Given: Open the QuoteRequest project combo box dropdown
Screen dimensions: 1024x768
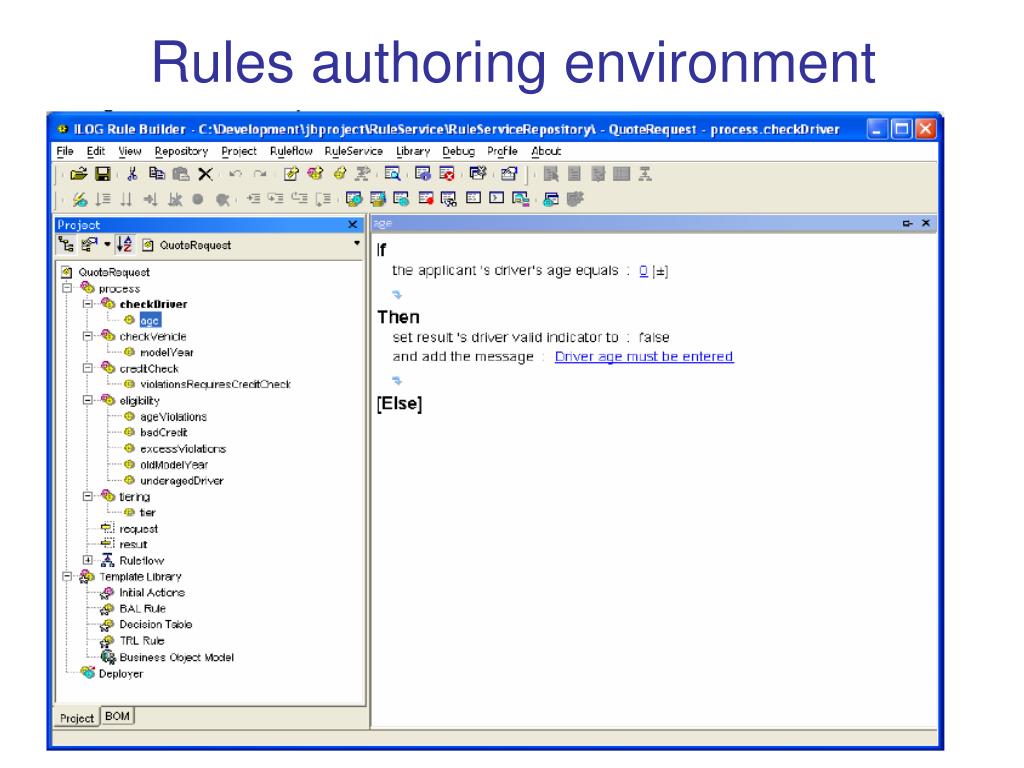Looking at the screenshot, I should point(357,244).
